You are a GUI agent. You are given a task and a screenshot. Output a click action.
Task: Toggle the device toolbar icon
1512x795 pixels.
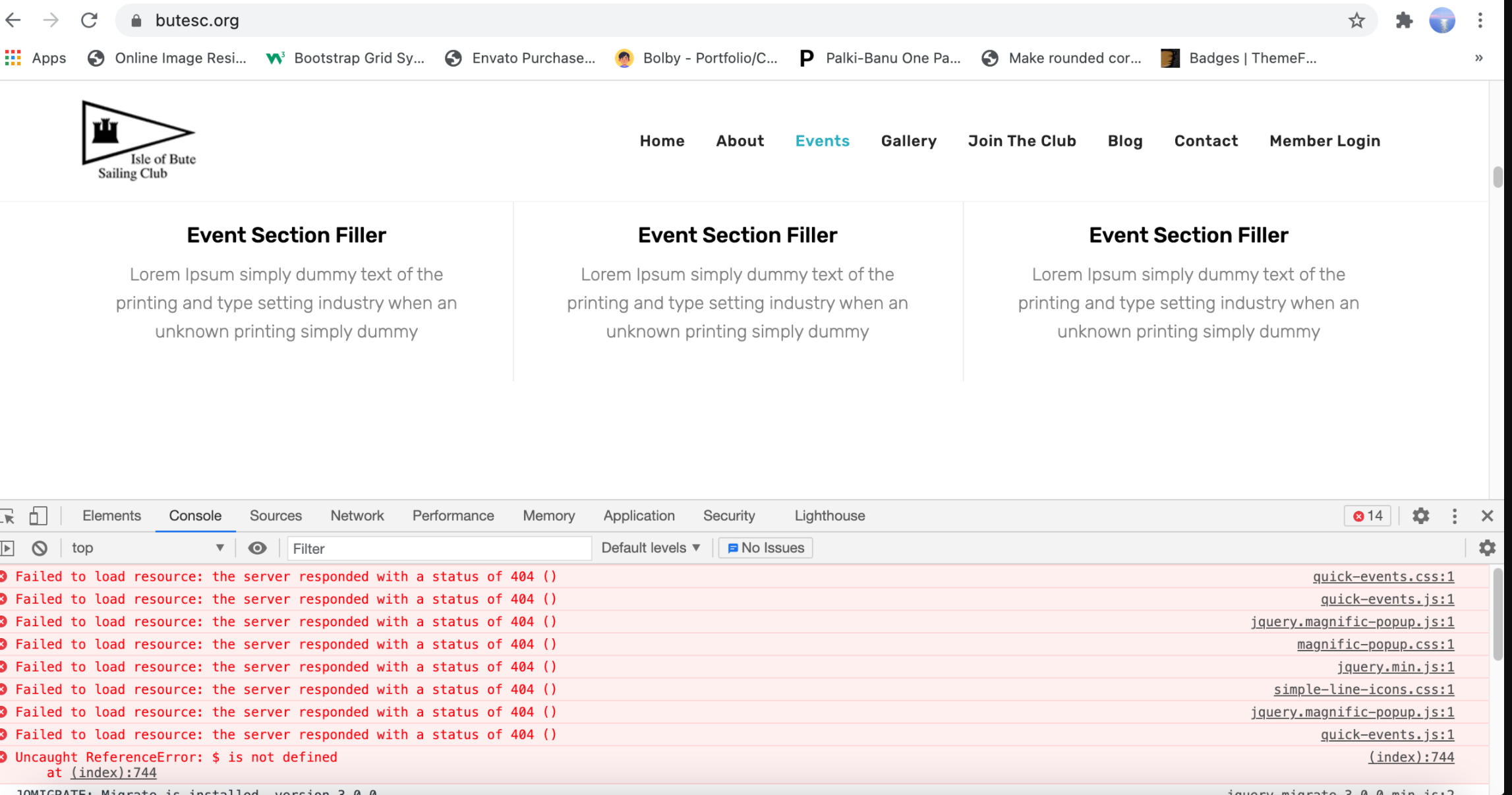click(x=38, y=515)
